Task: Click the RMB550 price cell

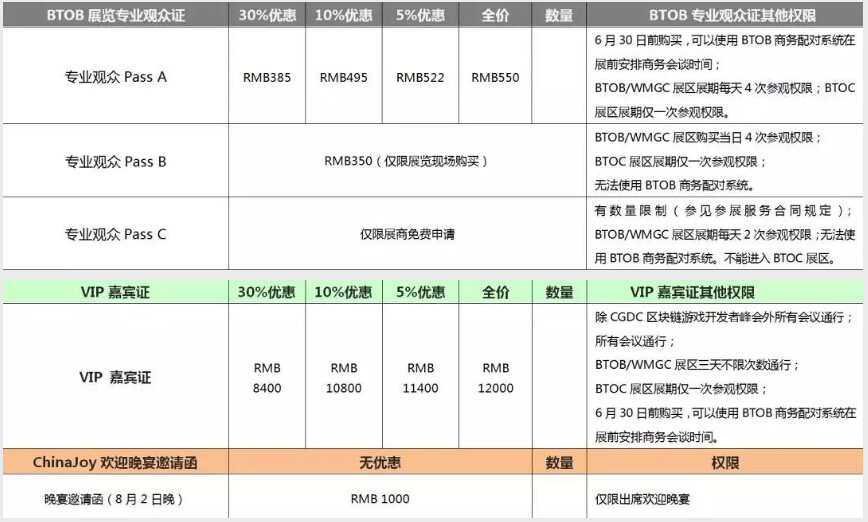Action: click(495, 77)
